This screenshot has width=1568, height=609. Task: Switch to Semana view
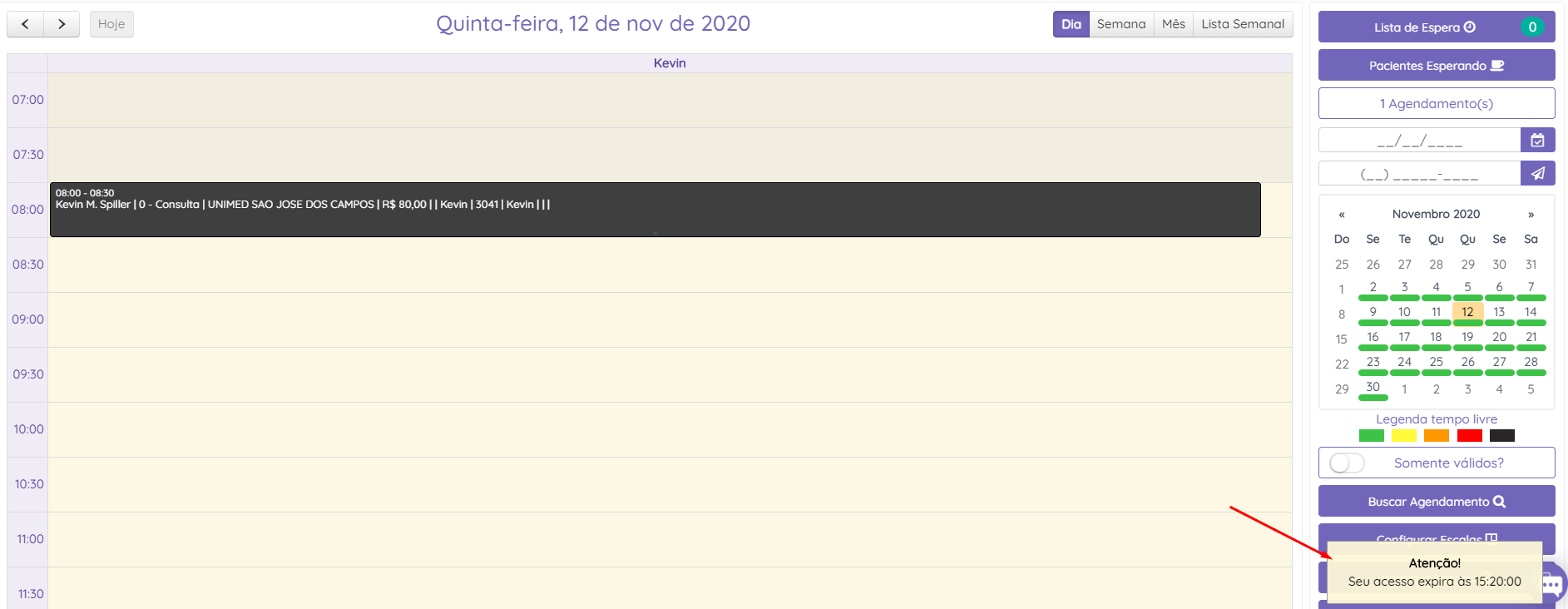tap(1120, 24)
